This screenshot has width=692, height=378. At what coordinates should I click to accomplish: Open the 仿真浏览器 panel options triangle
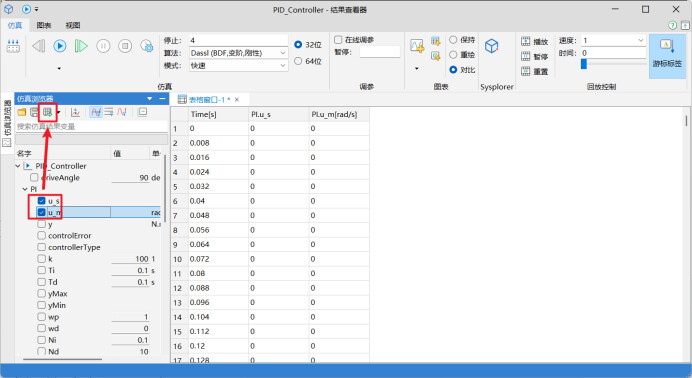point(150,98)
